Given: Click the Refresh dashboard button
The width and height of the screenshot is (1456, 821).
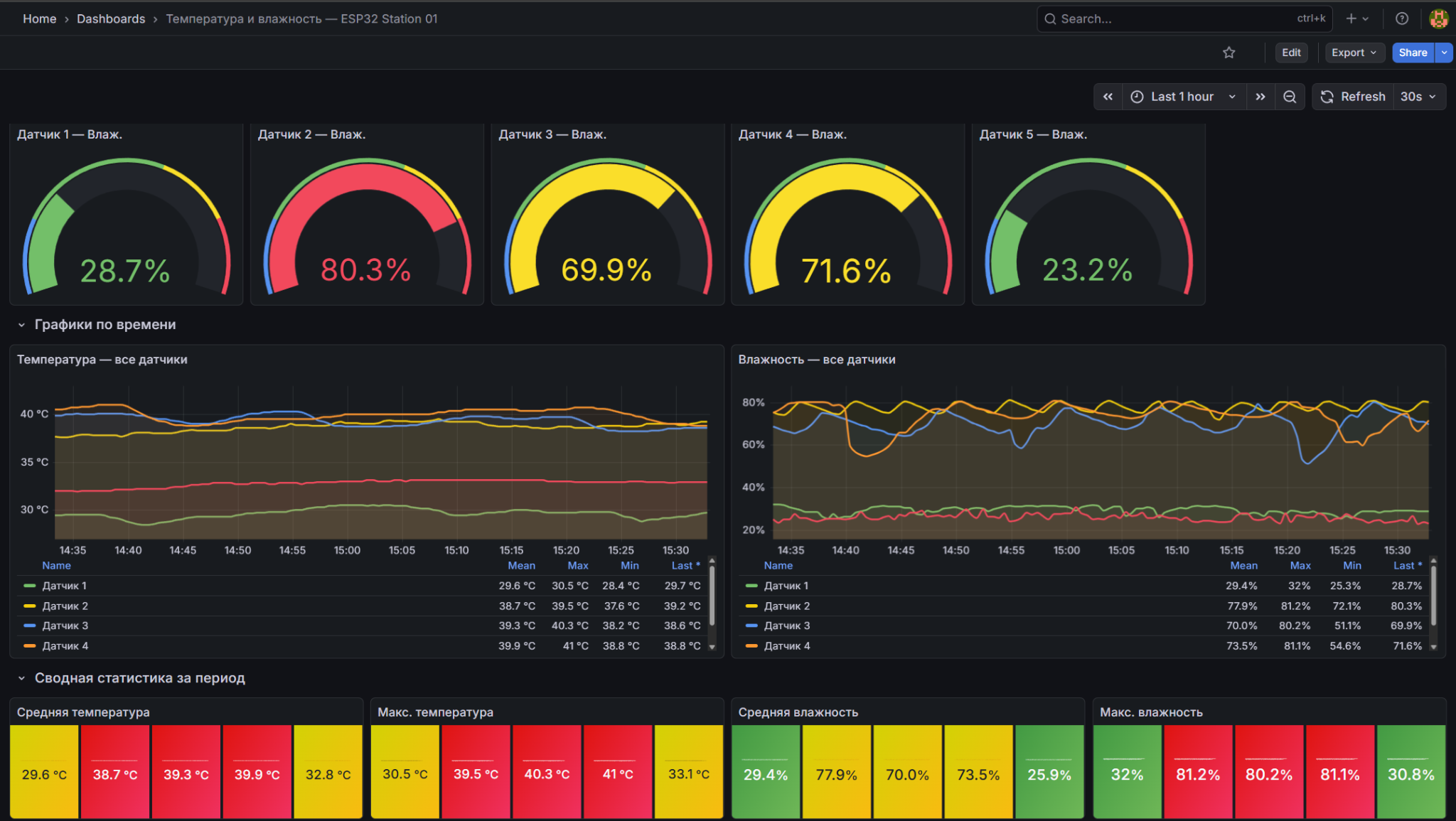Looking at the screenshot, I should click(x=1353, y=97).
